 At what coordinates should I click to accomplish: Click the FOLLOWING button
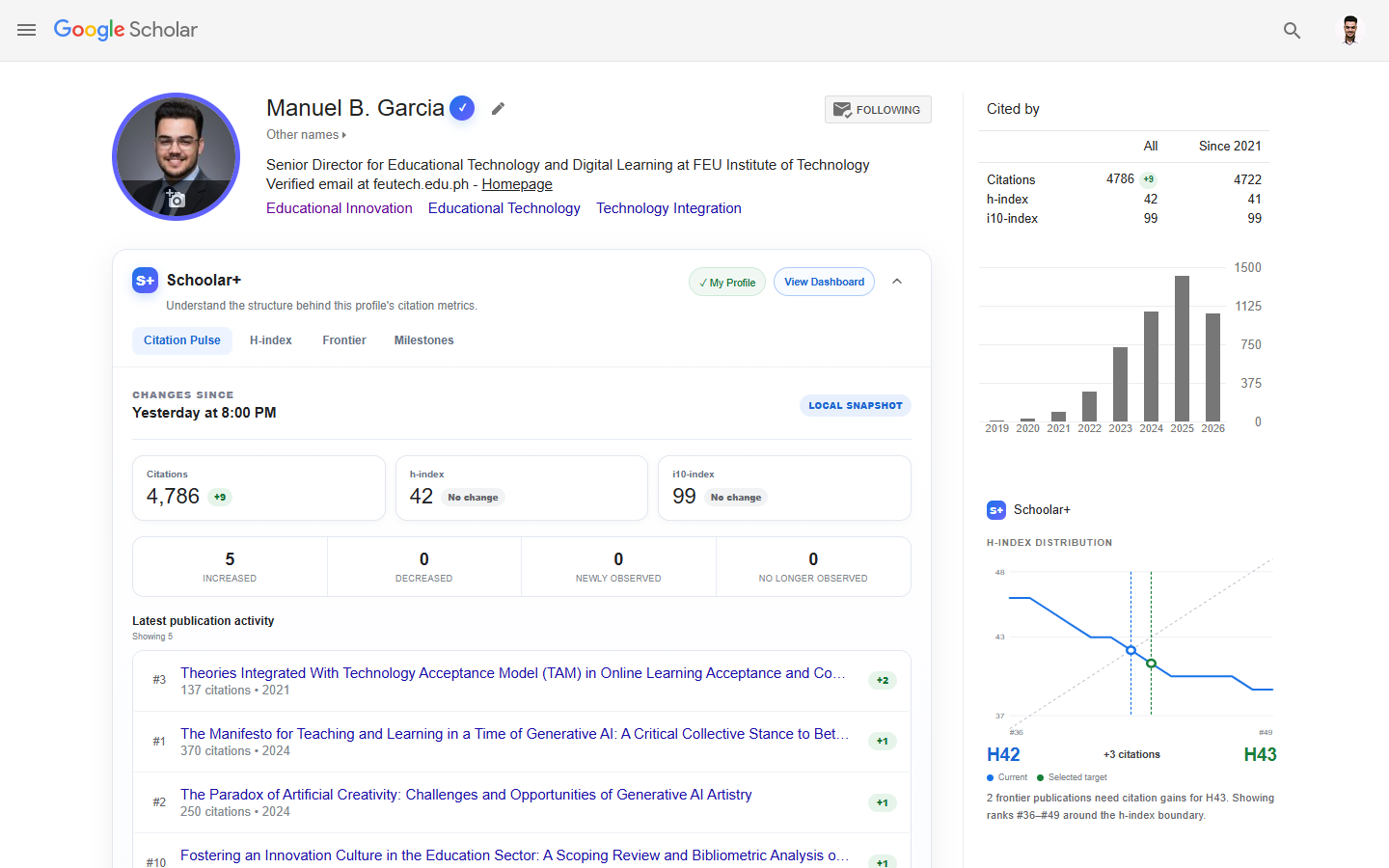(878, 110)
